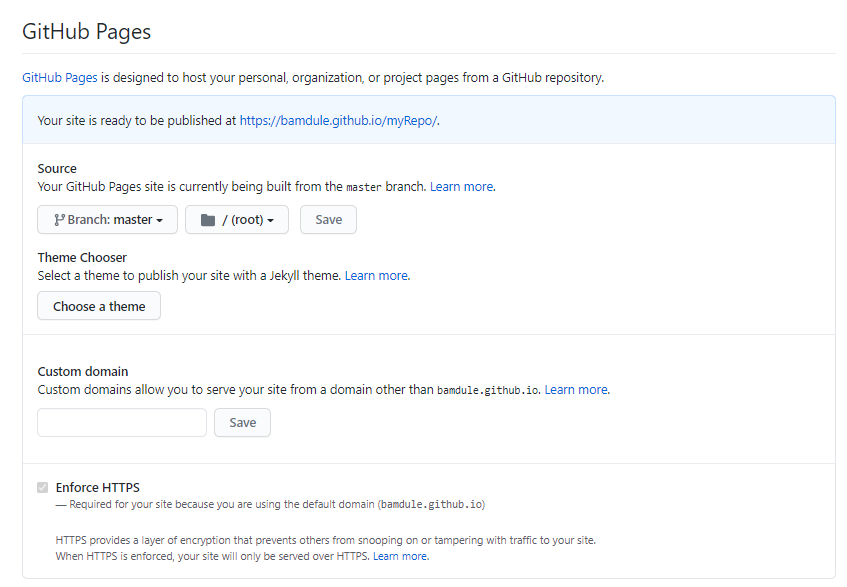Click Learn more link in Custom domain section

[x=576, y=390]
